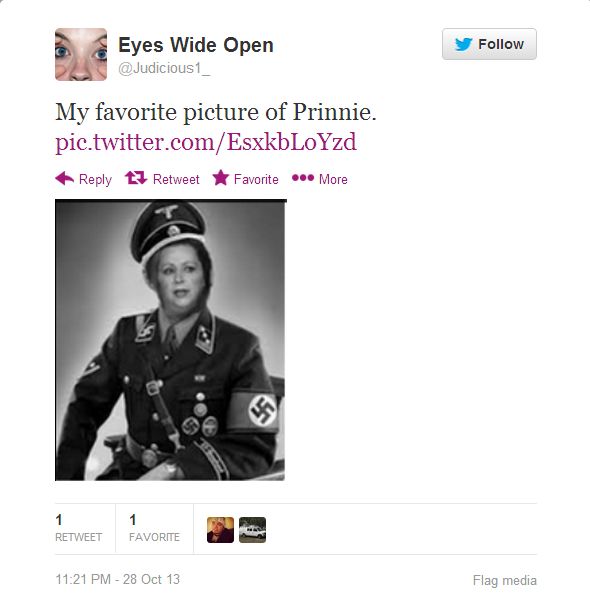This screenshot has width=590, height=612.
Task: Open the attached black-and-white photo
Action: coord(170,340)
